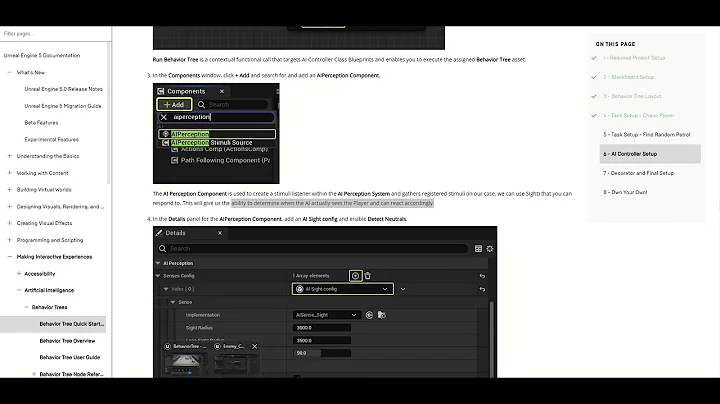The image size is (720, 404).
Task: Open array element options chevron
Action: (x=403, y=289)
